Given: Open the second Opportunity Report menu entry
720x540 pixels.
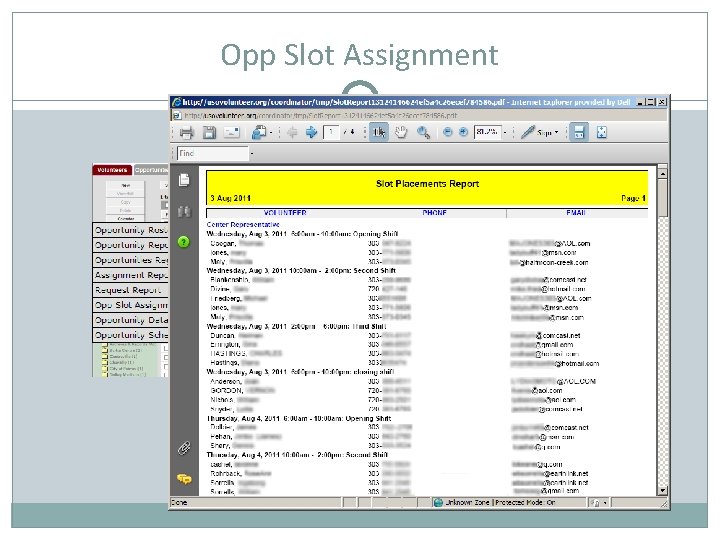Looking at the screenshot, I should pos(131,245).
